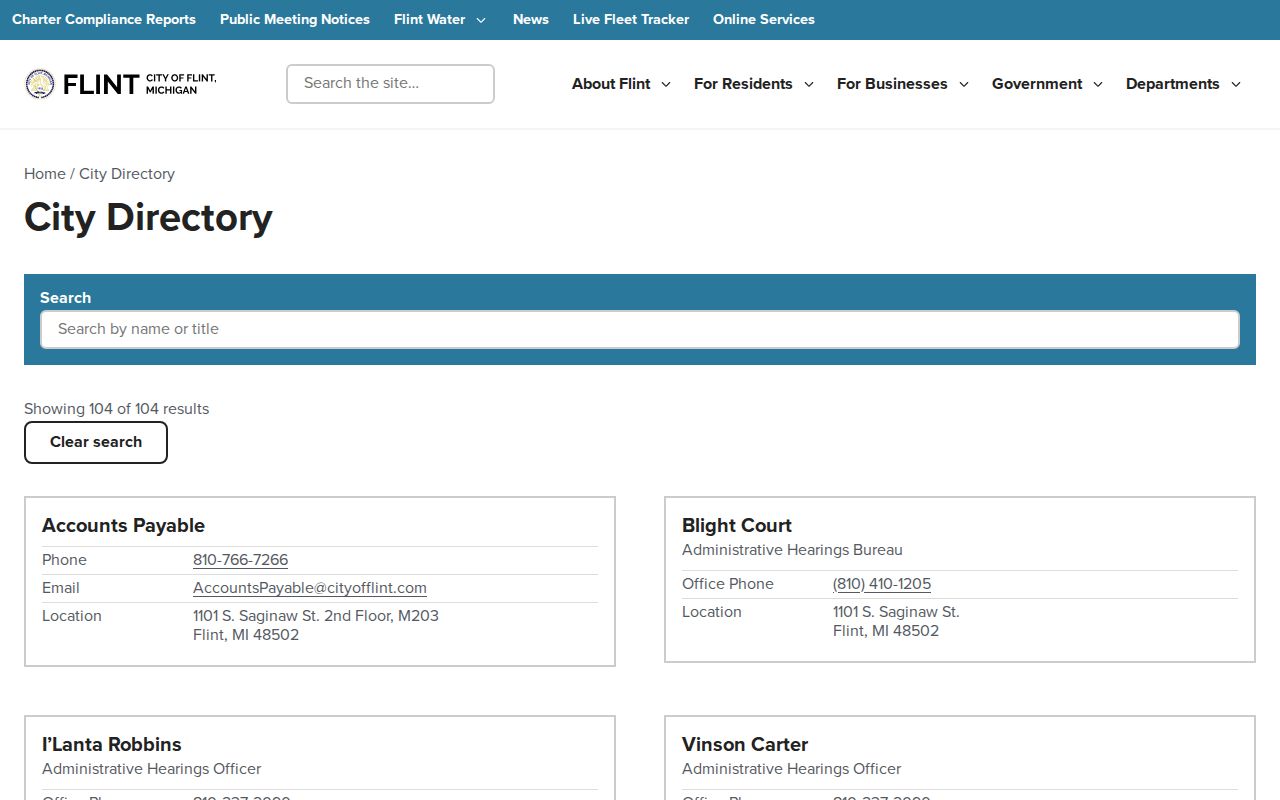This screenshot has width=1280, height=800.
Task: Open the Departments menu
Action: coord(1172,84)
